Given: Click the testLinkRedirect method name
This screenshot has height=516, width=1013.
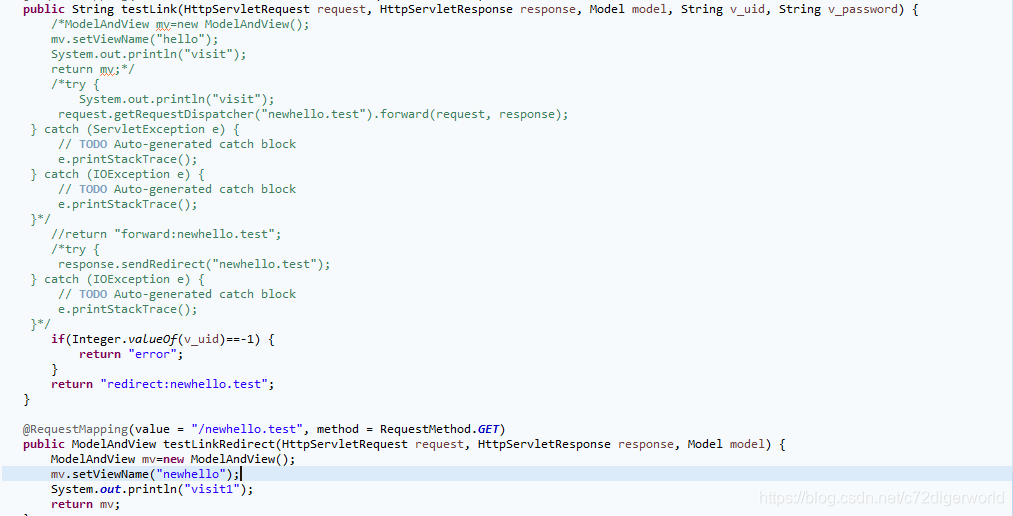Looking at the screenshot, I should coord(219,444).
